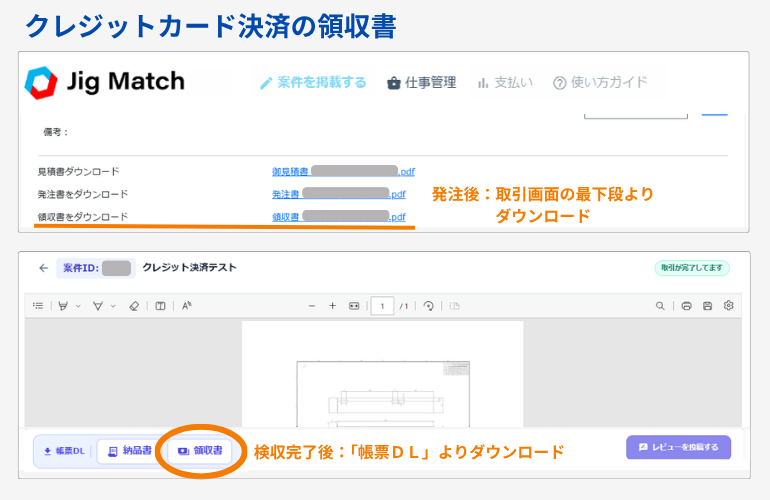Select the eraser tool in PDF toolbar

point(134,306)
